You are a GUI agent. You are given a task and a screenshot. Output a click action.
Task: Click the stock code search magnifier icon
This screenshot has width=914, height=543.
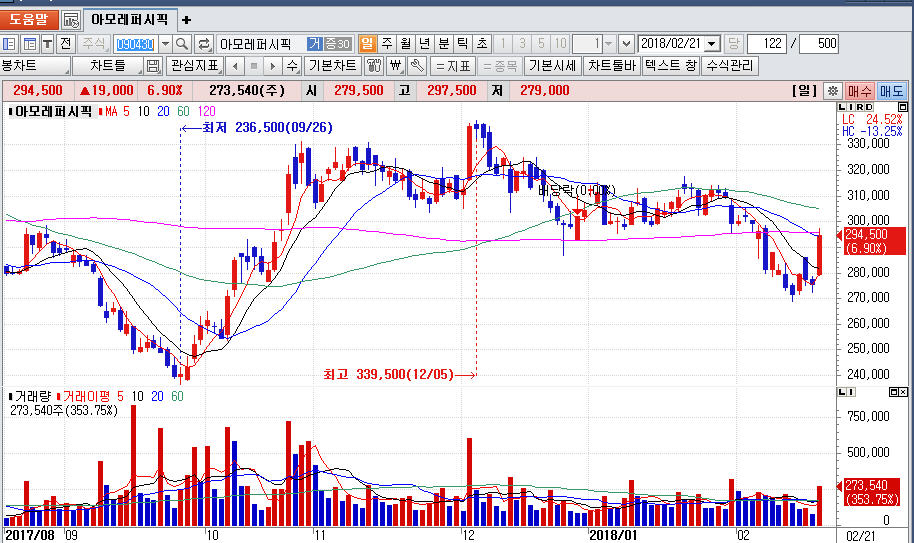[x=182, y=44]
